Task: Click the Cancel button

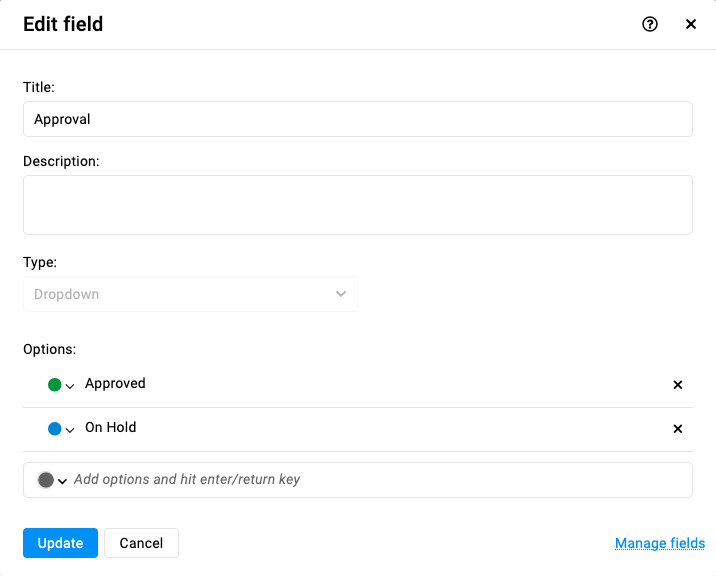Action: click(141, 543)
